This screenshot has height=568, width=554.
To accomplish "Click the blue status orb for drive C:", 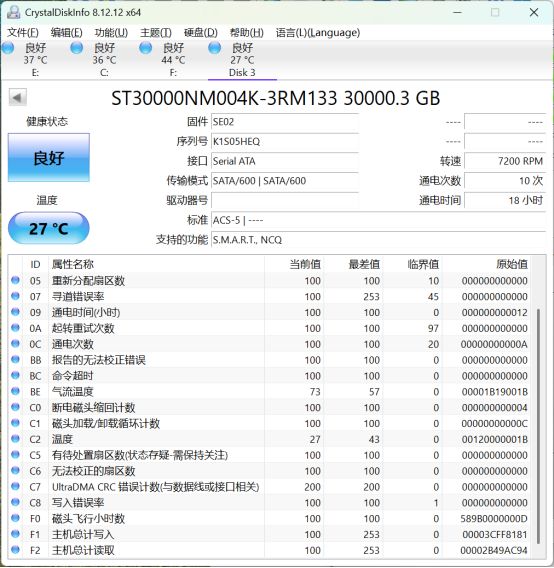I will (76, 48).
